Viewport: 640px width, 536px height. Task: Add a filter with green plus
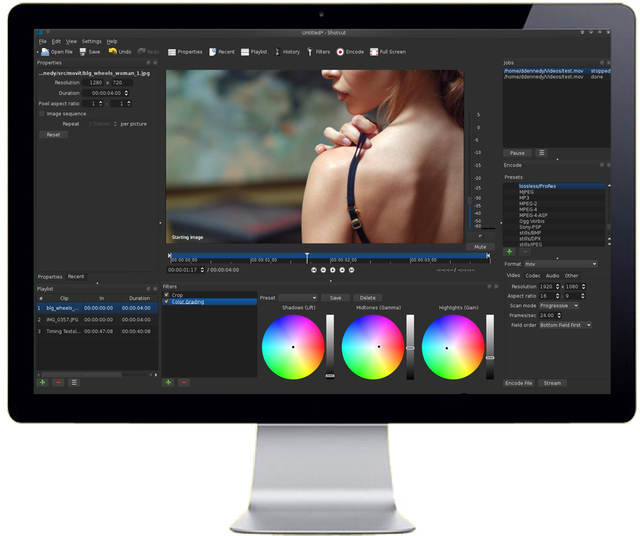pyautogui.click(x=168, y=383)
